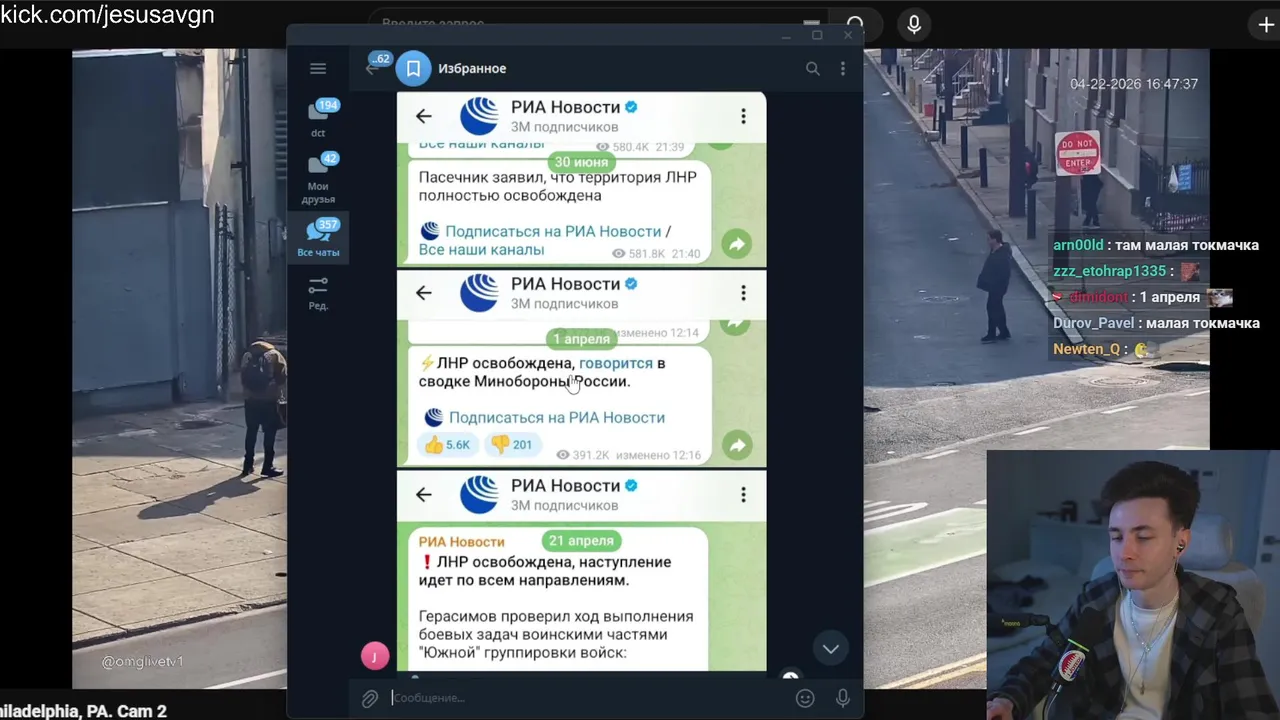Open the Мои друзья chat folder
Viewport: 1280px width, 720px height.
(x=318, y=178)
